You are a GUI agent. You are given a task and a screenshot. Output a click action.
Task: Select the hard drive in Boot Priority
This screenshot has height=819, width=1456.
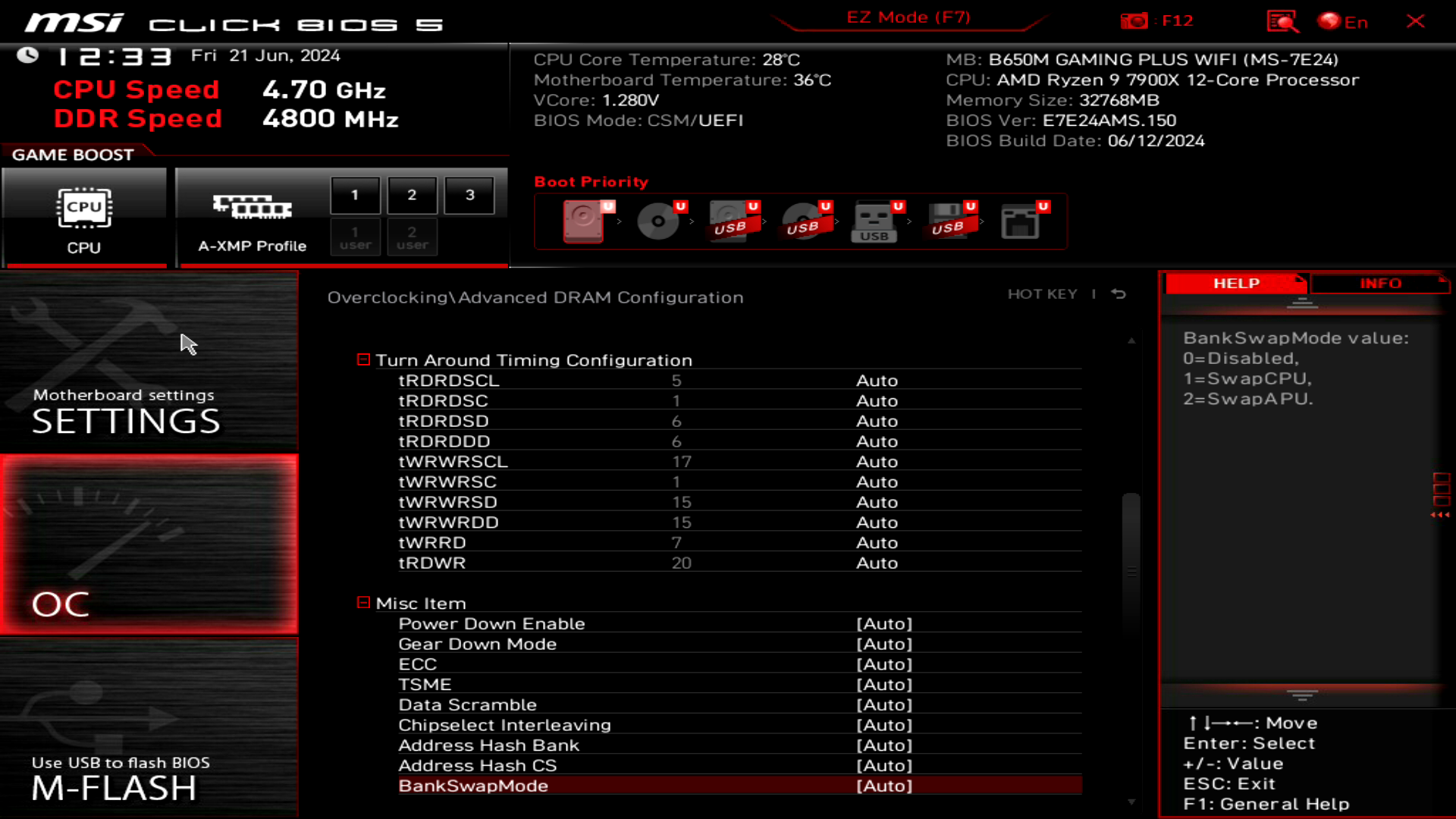click(586, 220)
